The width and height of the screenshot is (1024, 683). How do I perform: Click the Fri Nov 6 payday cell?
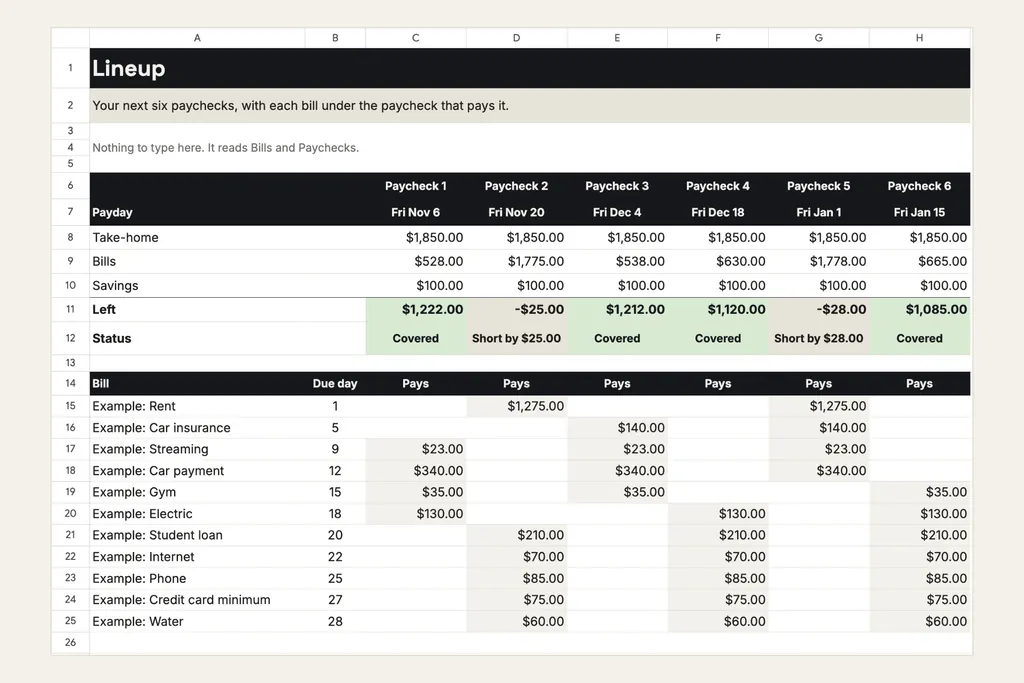(x=416, y=212)
